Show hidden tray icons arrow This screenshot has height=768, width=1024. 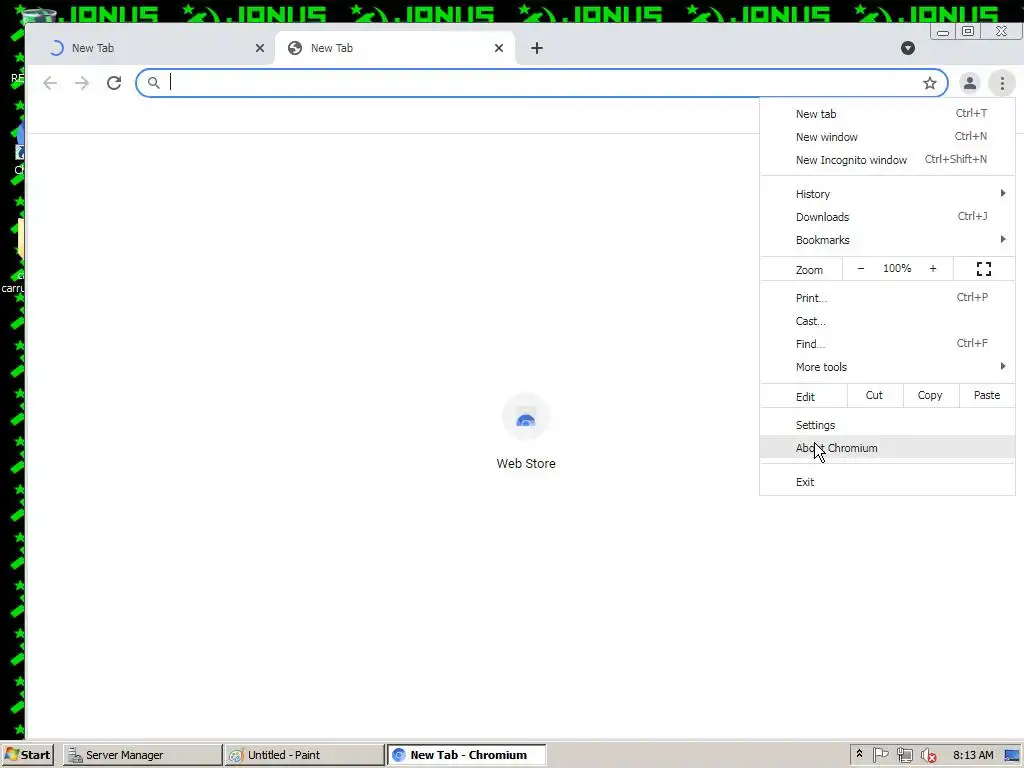pos(859,754)
